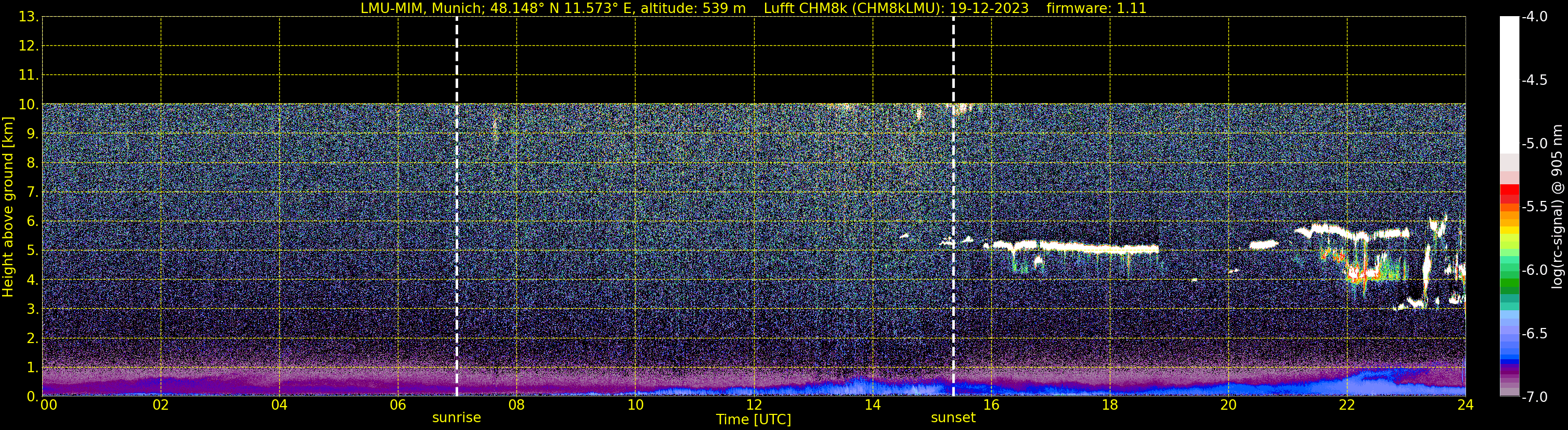The height and width of the screenshot is (430, 1568).
Task: Click the '9.' height axis tick label
Action: [x=32, y=133]
